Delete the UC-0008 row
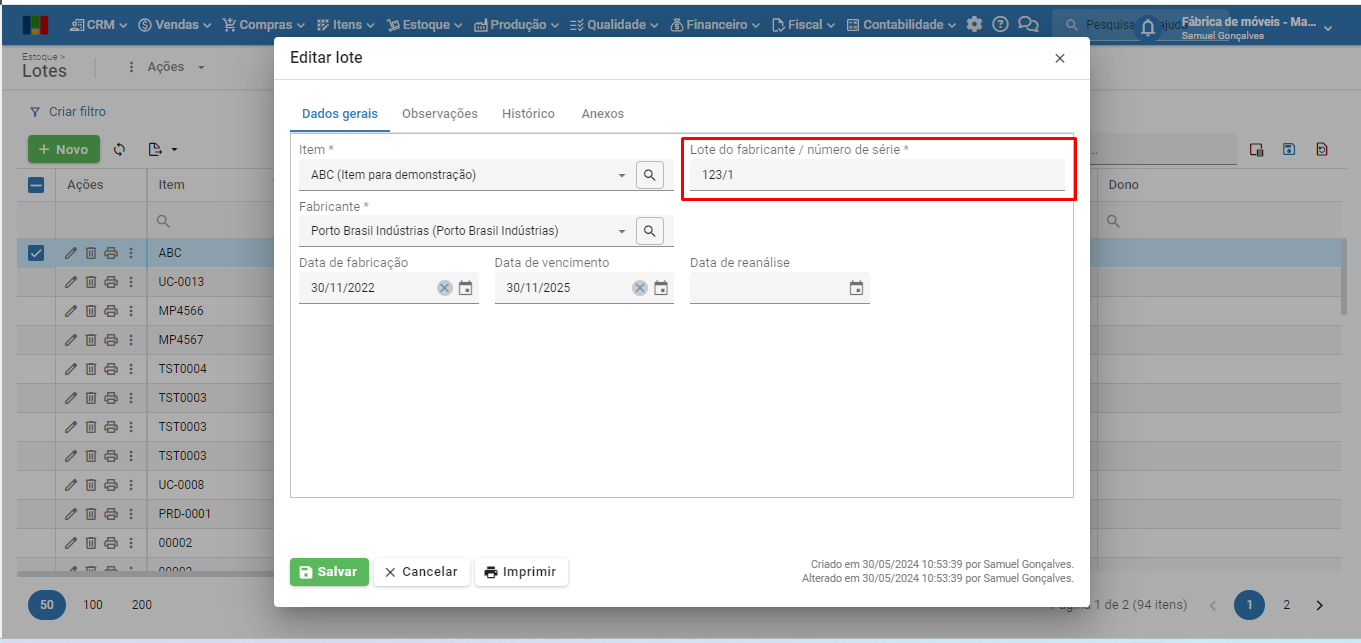1361x643 pixels. coord(90,485)
